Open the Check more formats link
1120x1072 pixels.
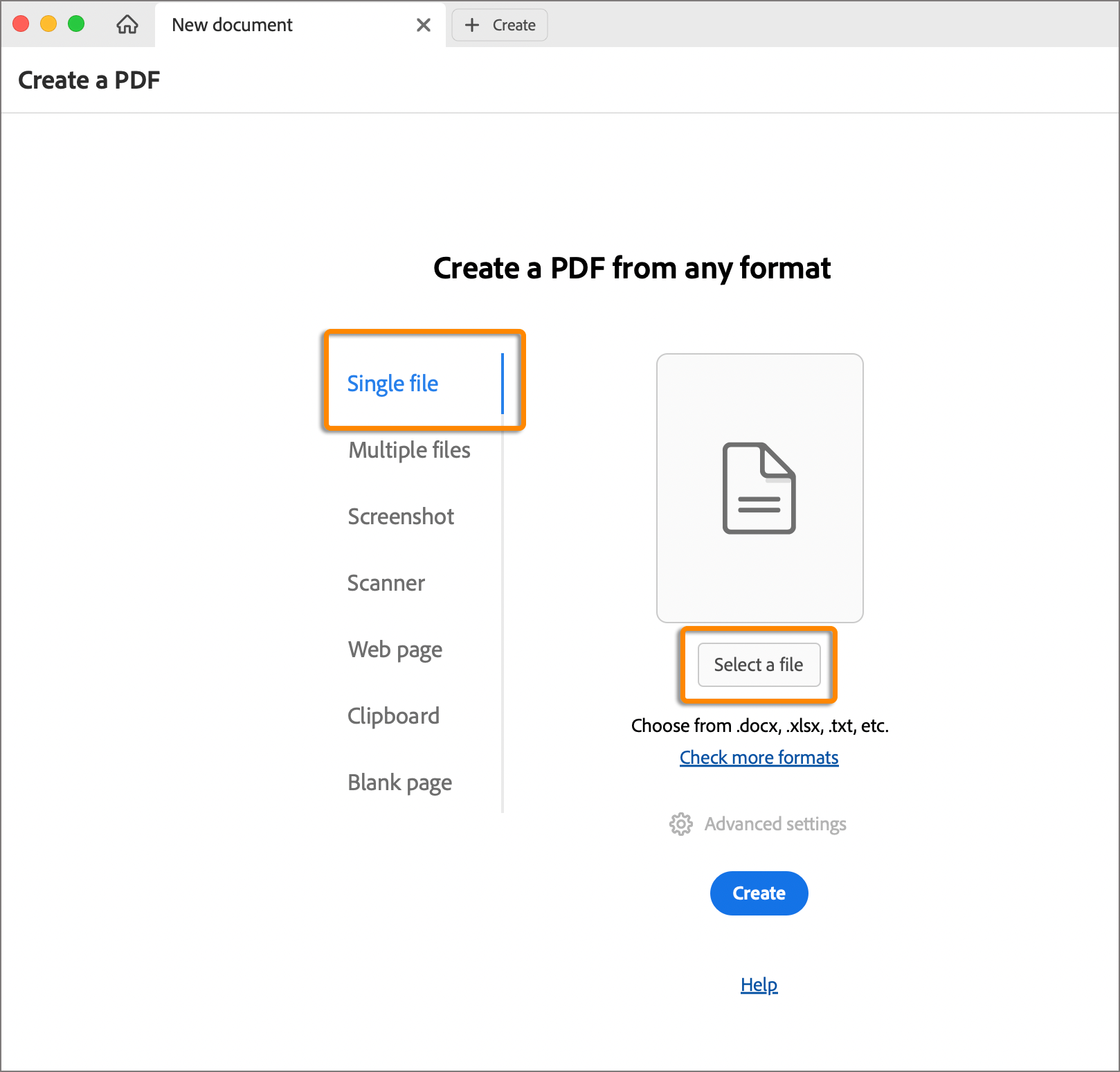[x=759, y=758]
